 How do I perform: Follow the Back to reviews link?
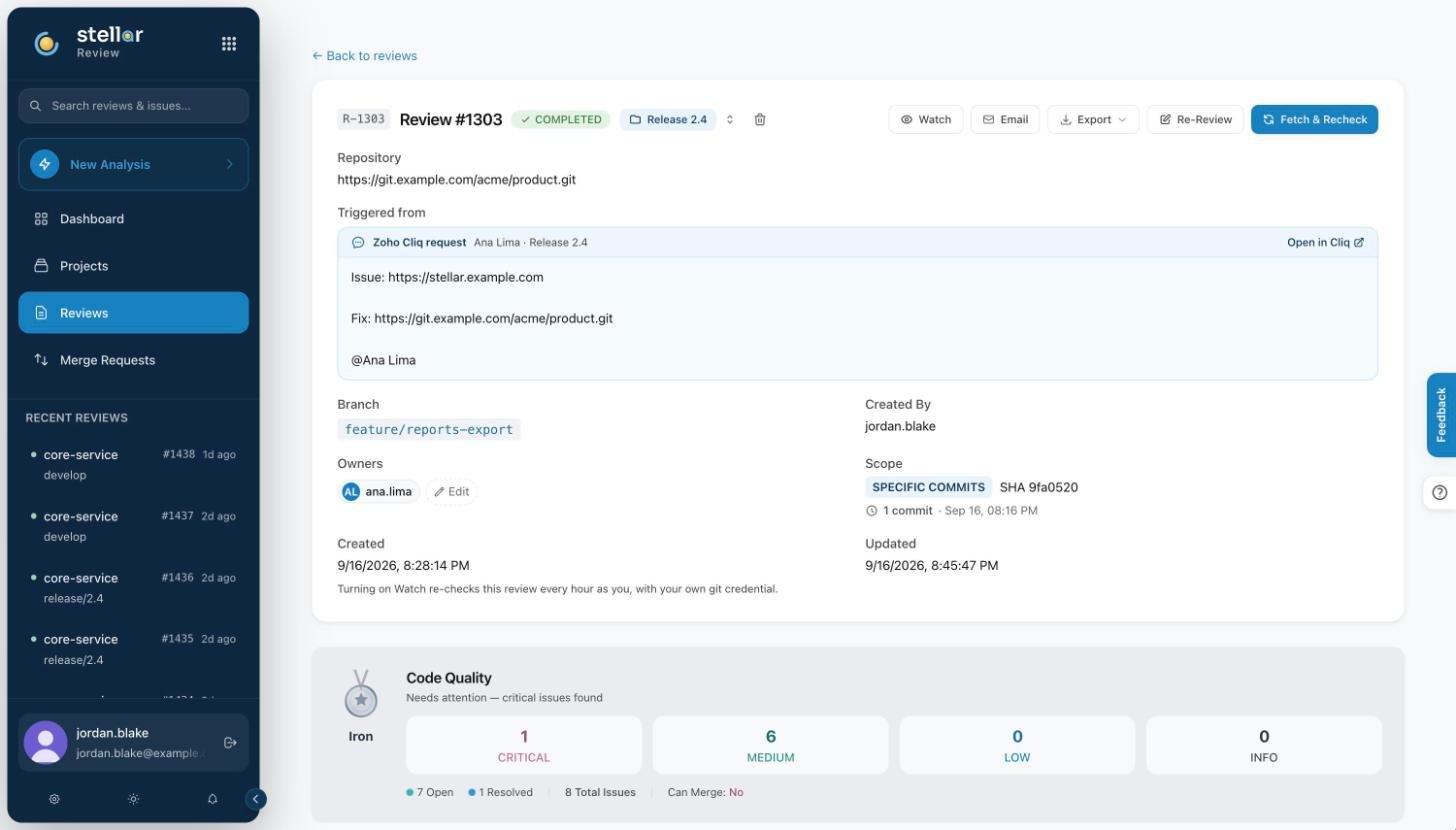364,56
